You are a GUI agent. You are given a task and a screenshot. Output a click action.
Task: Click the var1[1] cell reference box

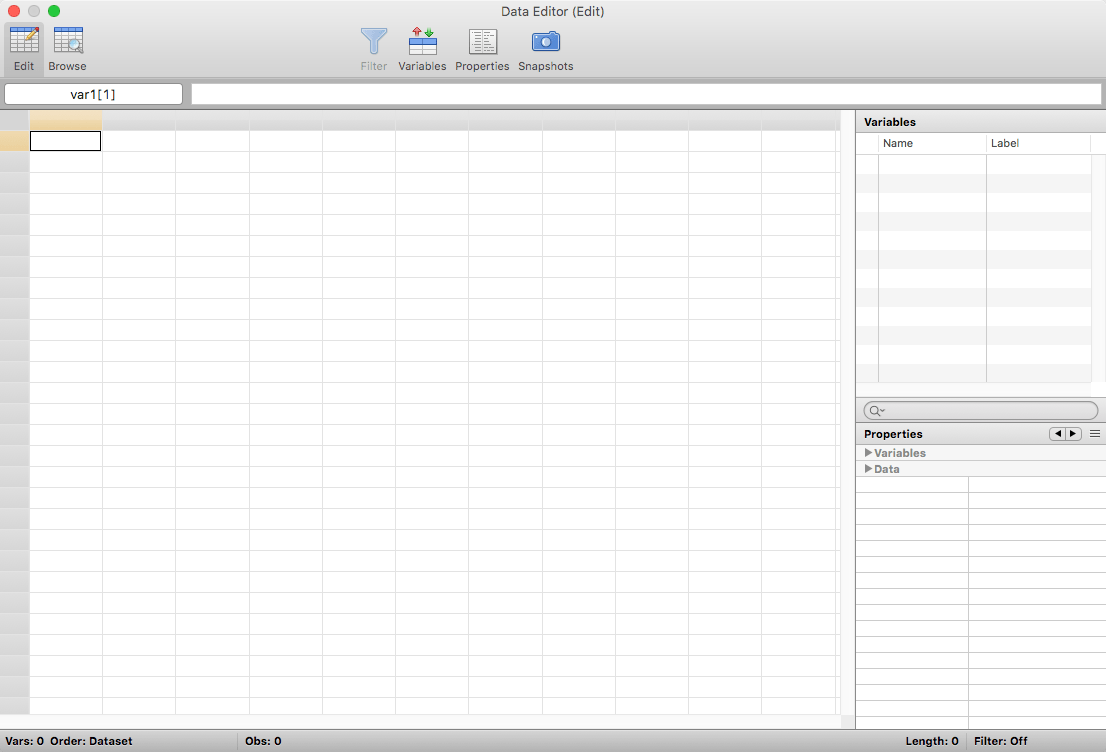click(93, 94)
